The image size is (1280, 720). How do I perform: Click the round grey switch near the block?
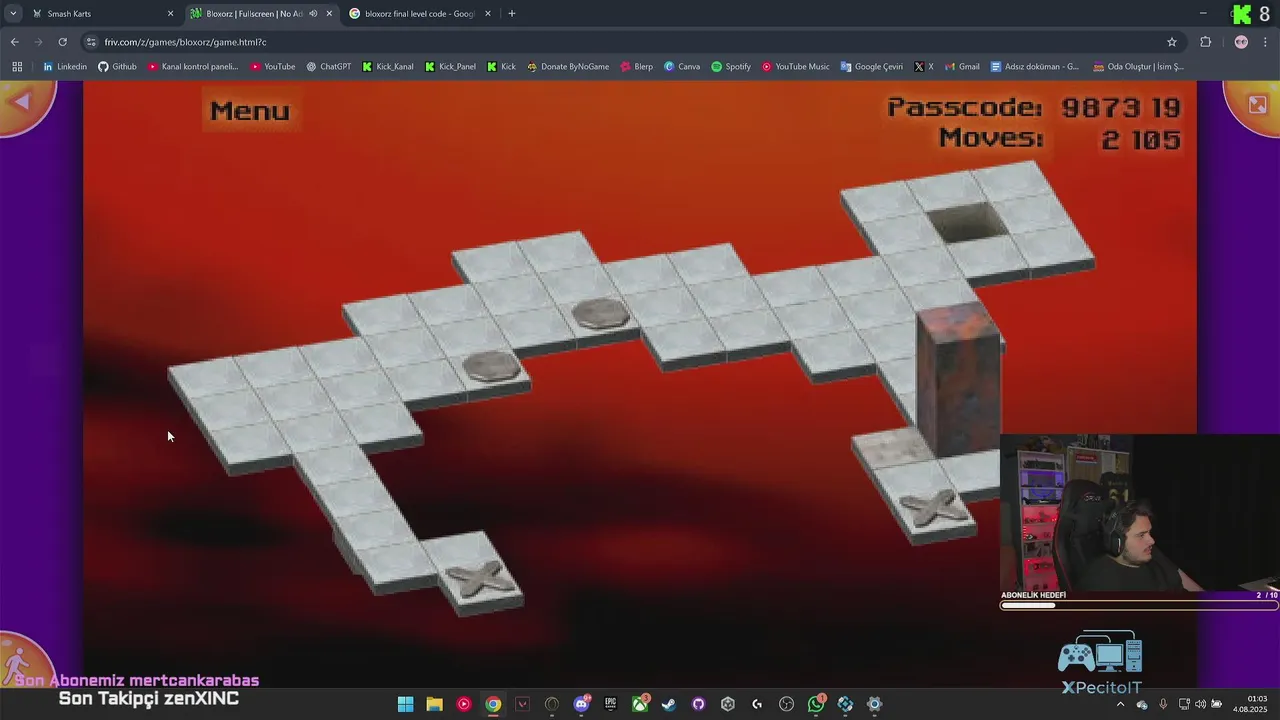(601, 313)
